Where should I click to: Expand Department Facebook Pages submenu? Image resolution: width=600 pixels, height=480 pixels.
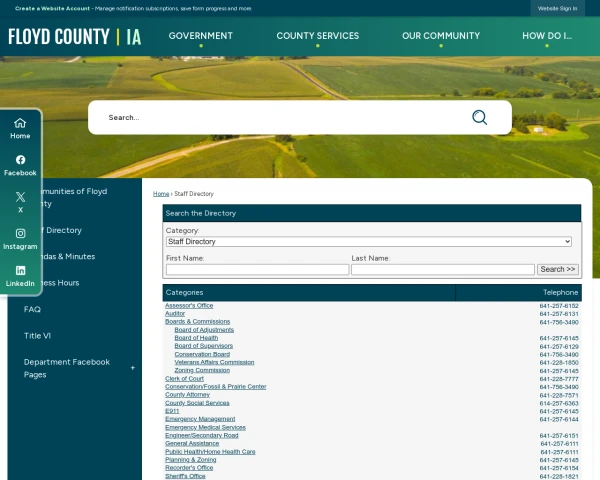[x=132, y=368]
